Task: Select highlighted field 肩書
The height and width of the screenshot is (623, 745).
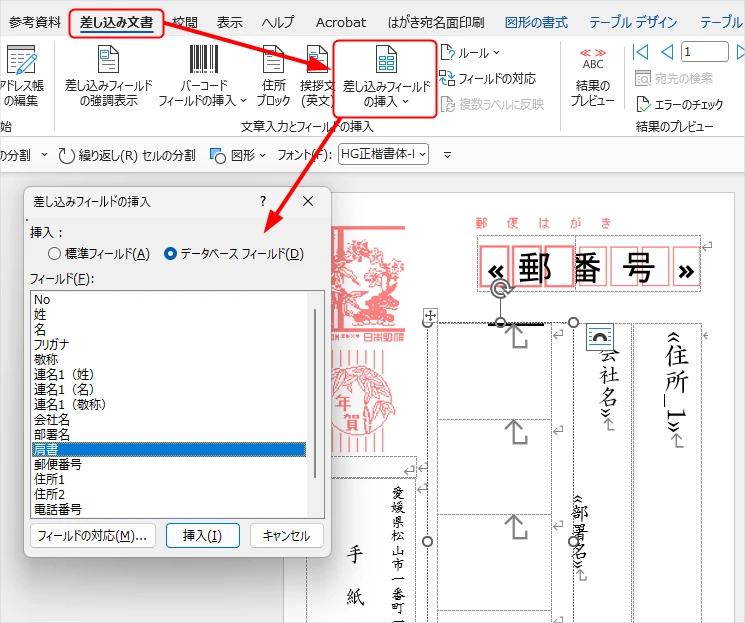Action: 169,450
